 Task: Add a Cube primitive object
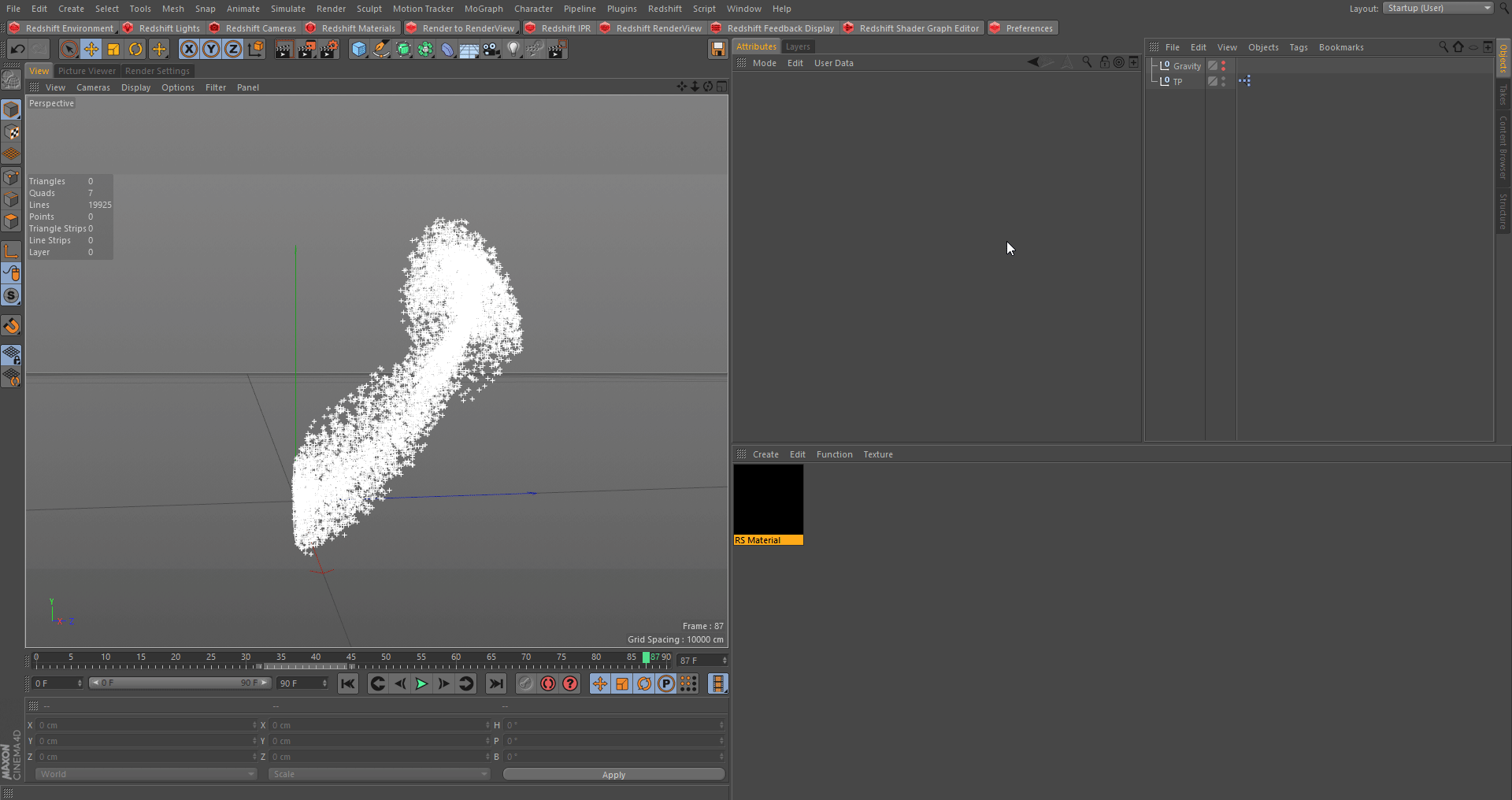(359, 50)
